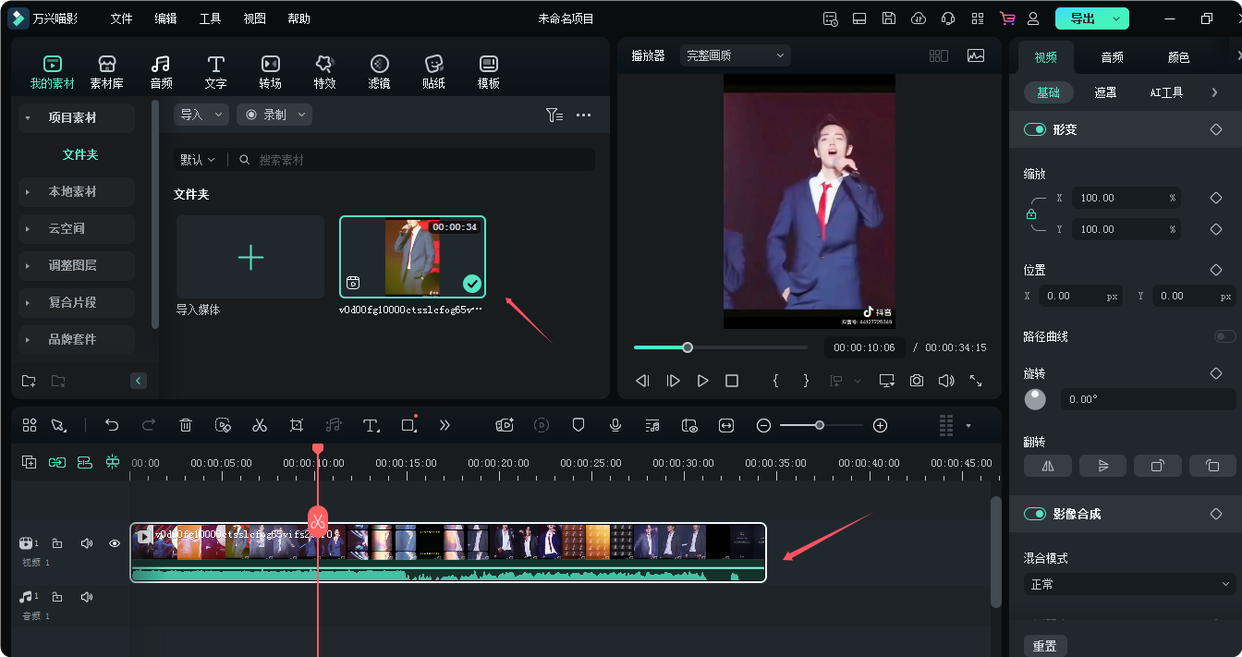Toggle the 形变 transform switch
Screen dimensions: 1242x657
point(1034,130)
